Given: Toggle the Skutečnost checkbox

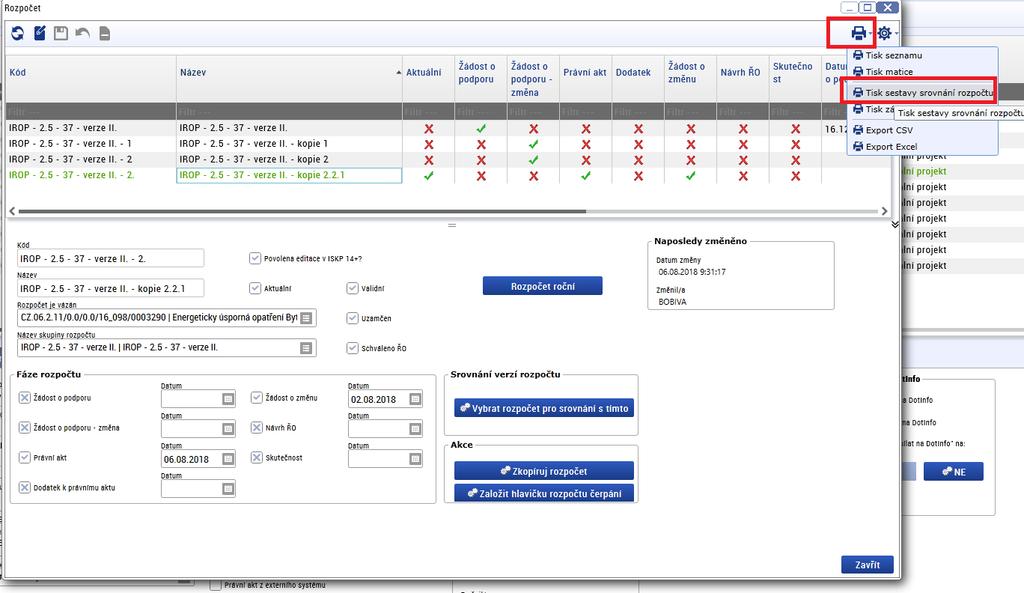Looking at the screenshot, I should coord(257,458).
